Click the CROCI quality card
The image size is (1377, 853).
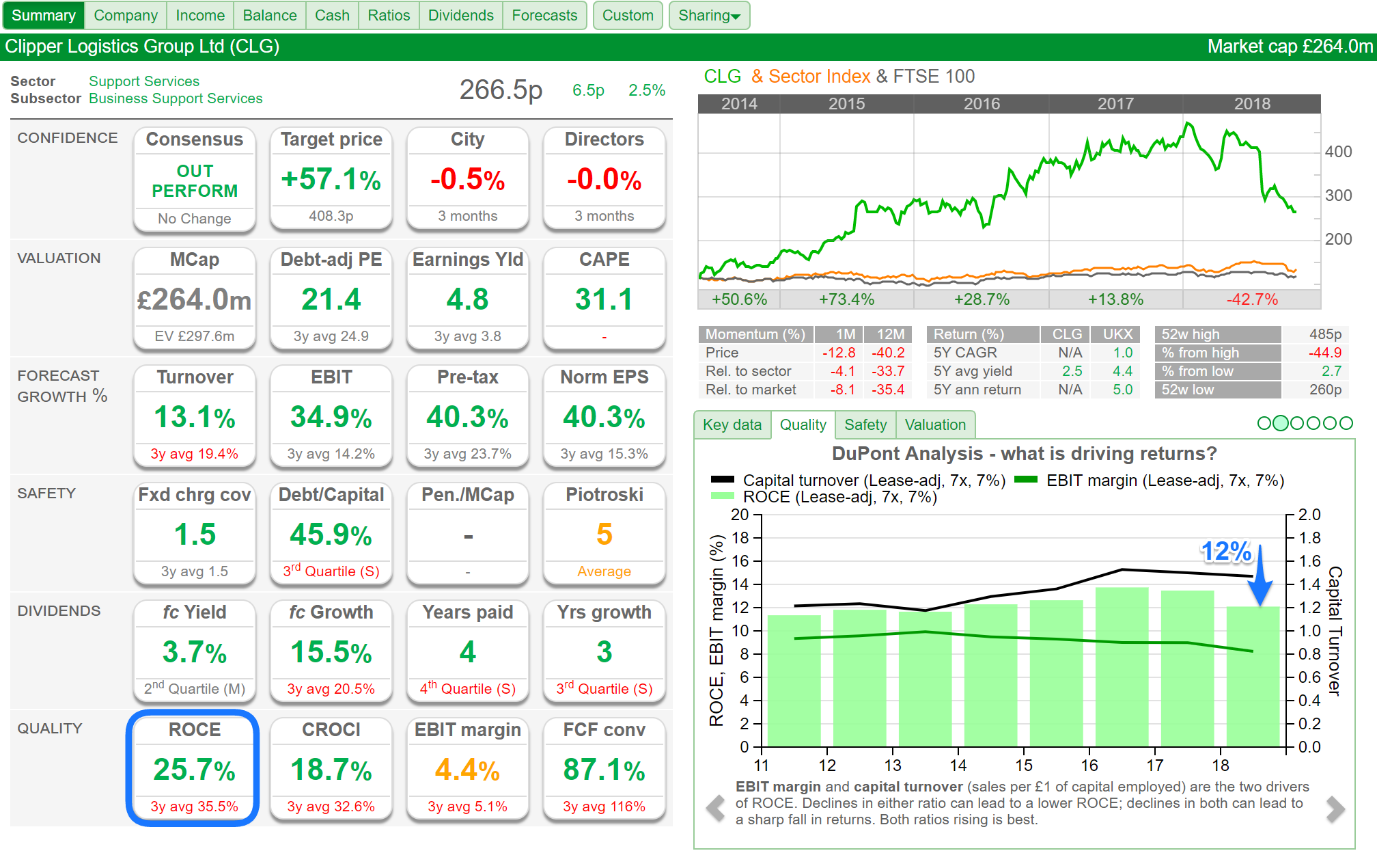[331, 769]
